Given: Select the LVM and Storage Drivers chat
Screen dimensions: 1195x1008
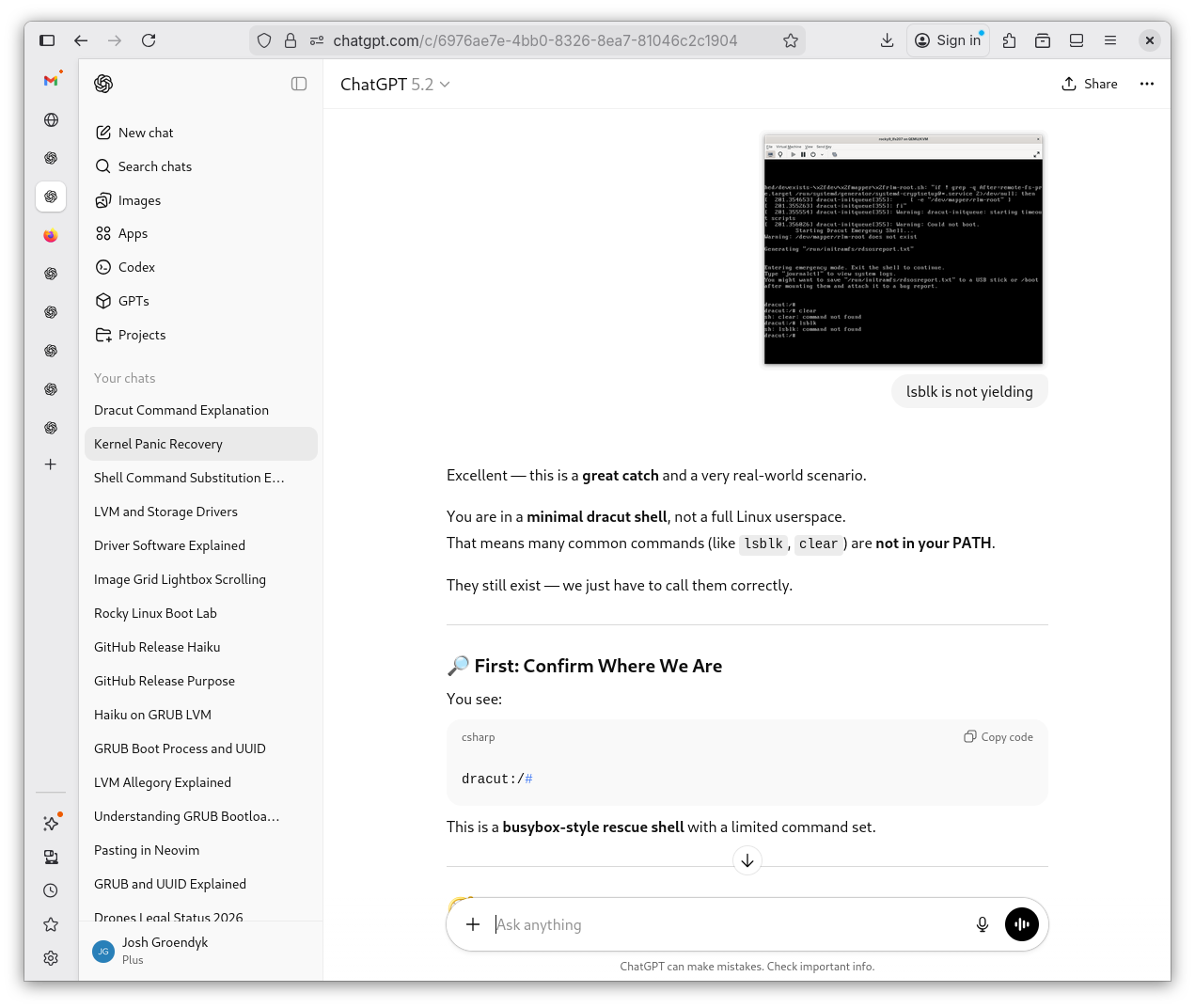Looking at the screenshot, I should click(x=165, y=512).
